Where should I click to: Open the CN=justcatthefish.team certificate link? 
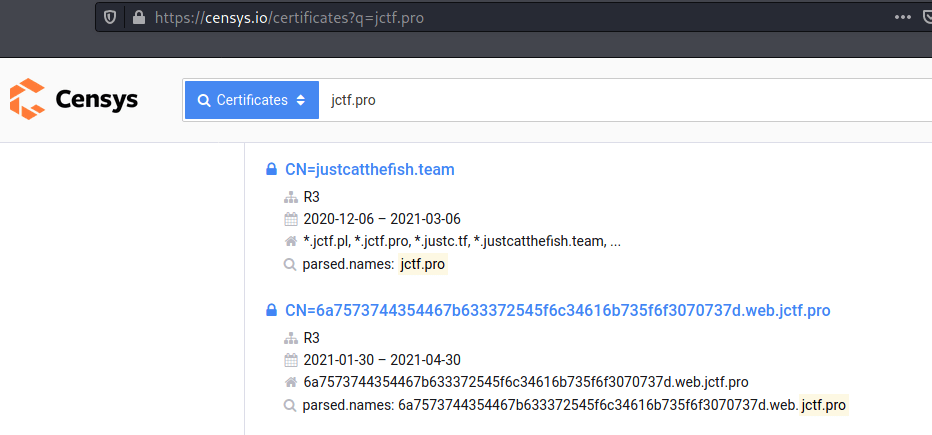tap(369, 170)
